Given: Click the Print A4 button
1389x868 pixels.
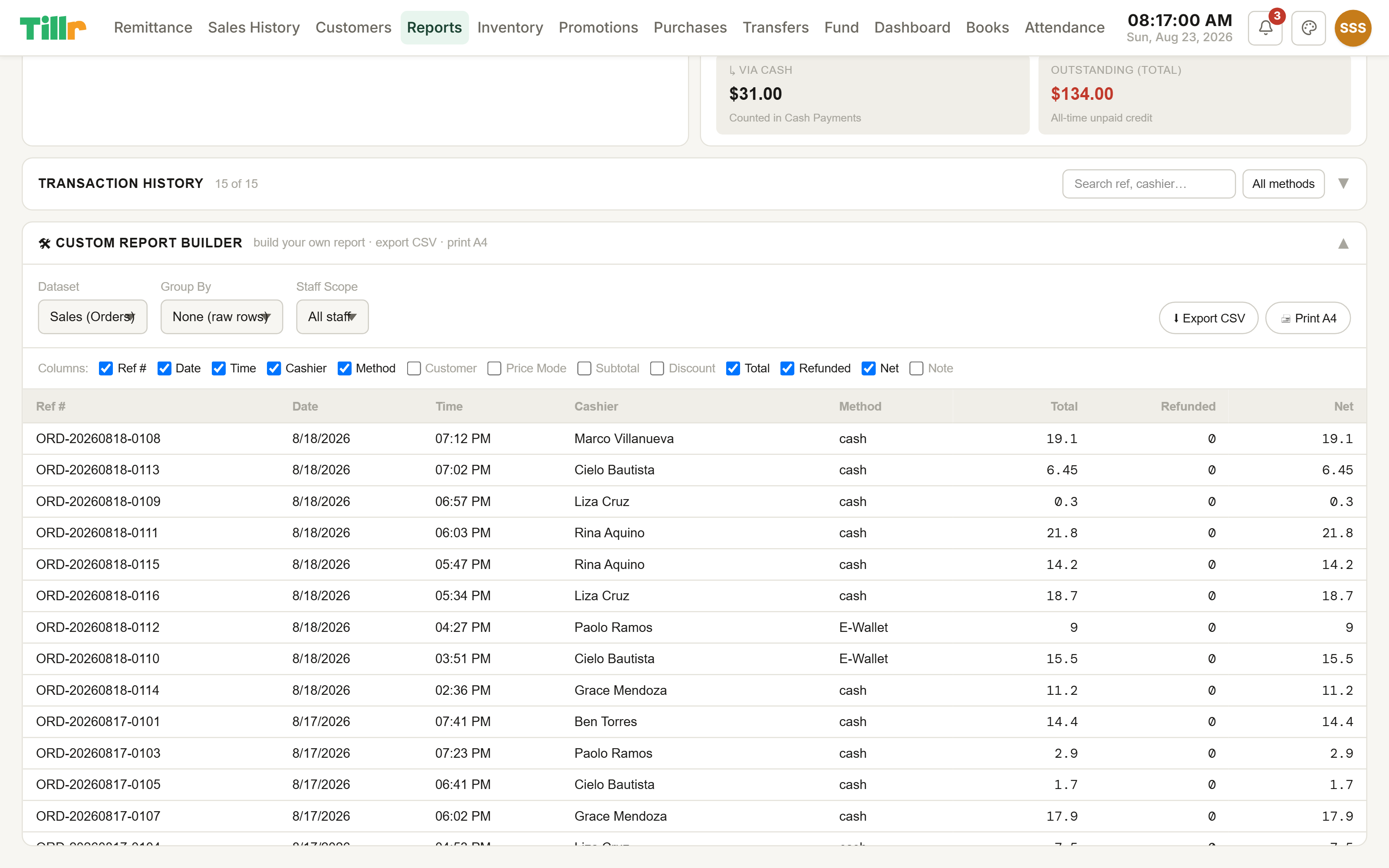Looking at the screenshot, I should [x=1307, y=318].
